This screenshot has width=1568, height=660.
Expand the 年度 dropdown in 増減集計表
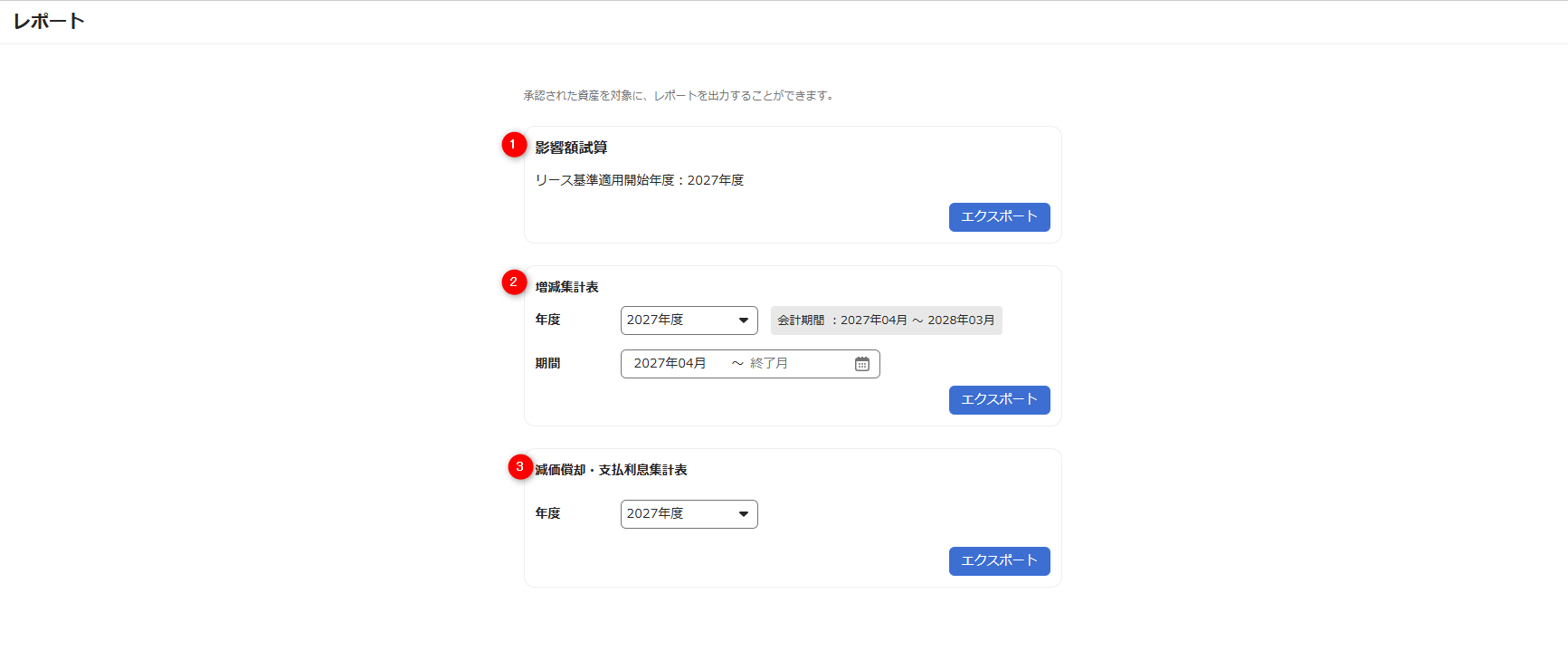coord(689,320)
